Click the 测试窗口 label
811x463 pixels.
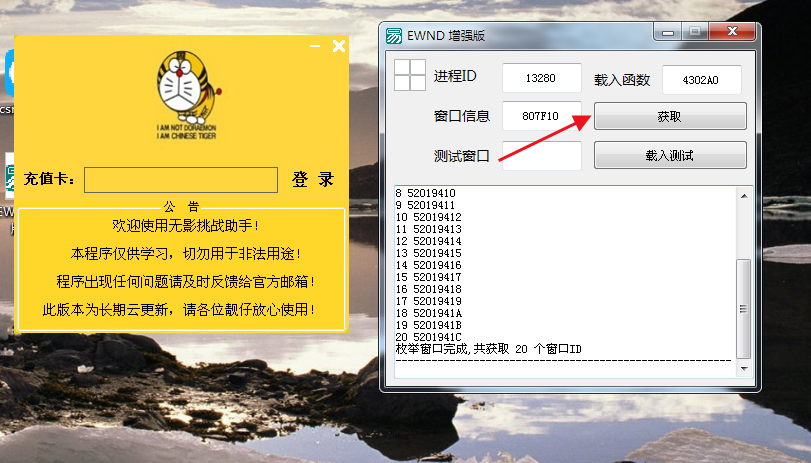coord(461,156)
